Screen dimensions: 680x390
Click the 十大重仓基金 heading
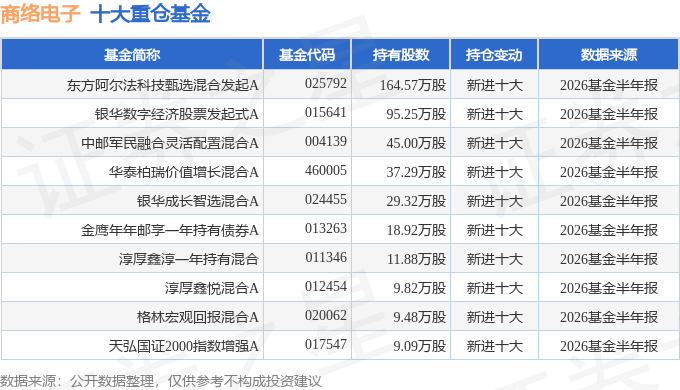[x=150, y=13]
